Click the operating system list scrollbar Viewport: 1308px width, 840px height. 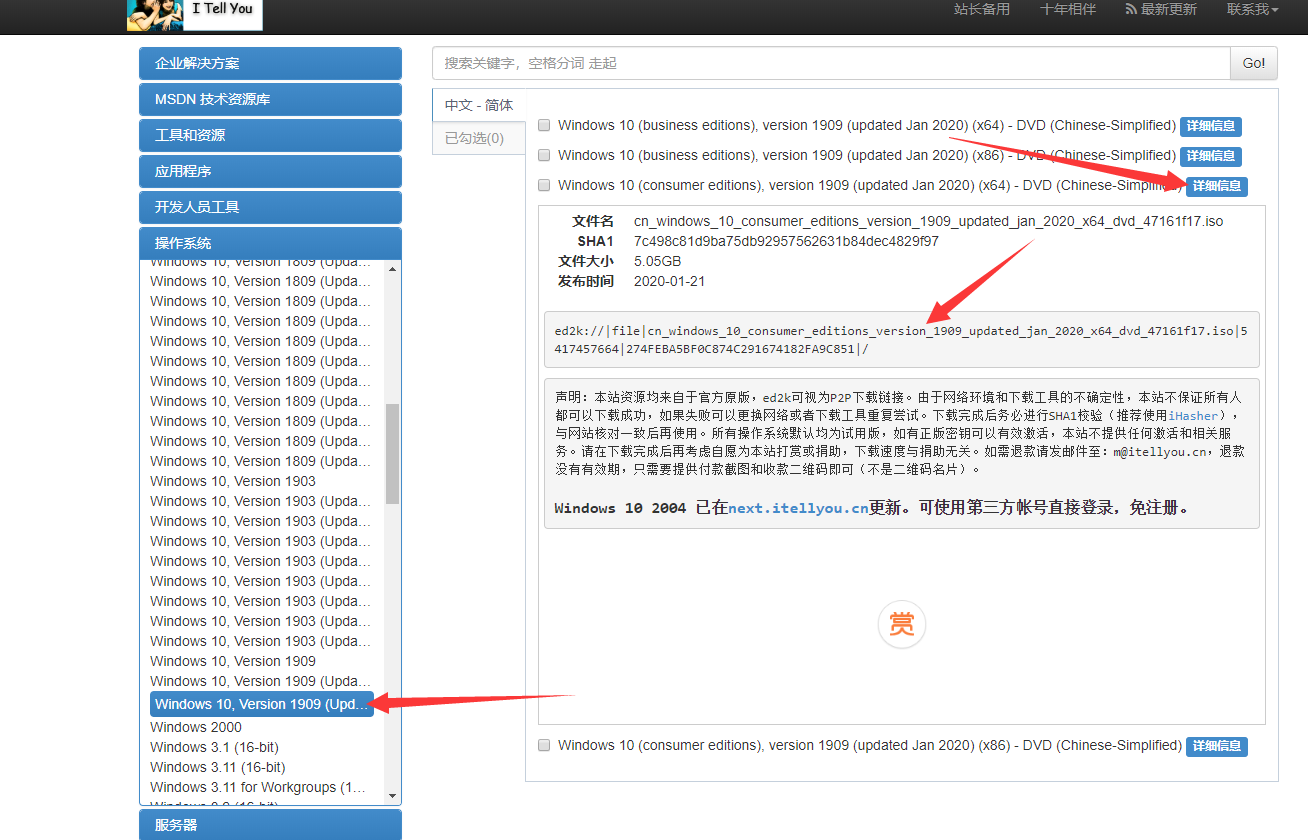click(x=392, y=455)
